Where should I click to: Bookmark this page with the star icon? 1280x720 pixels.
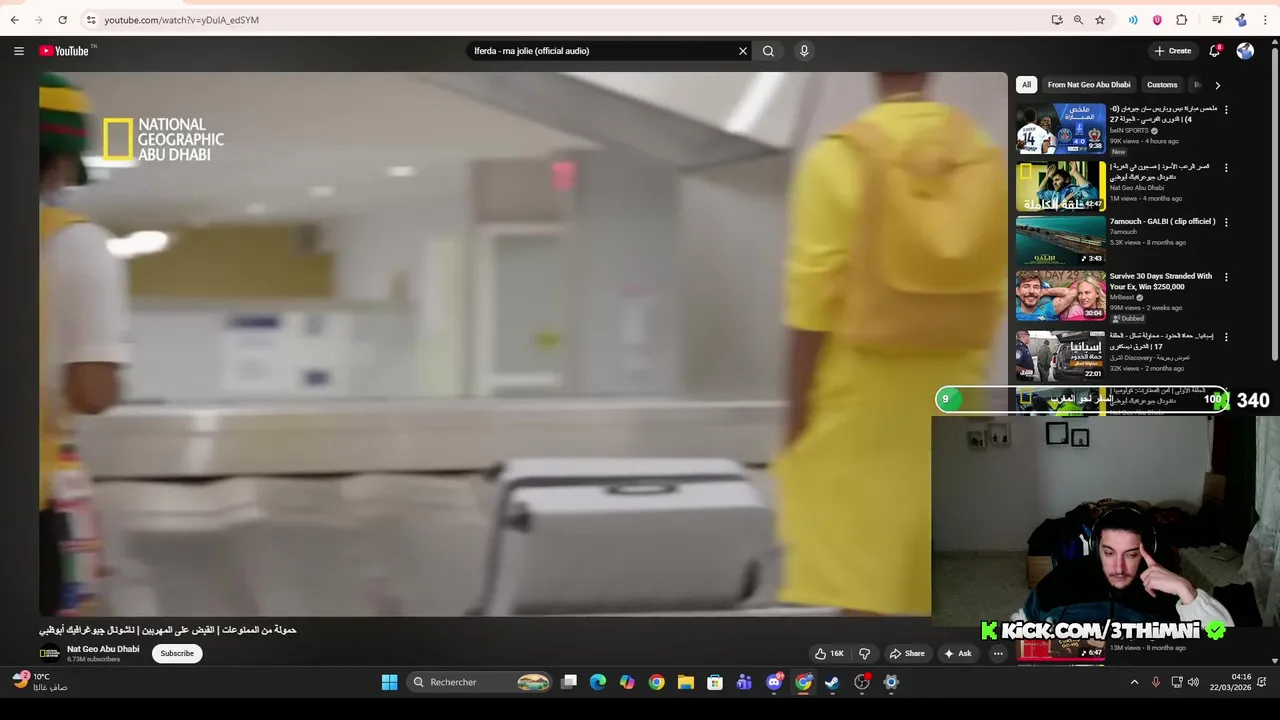click(1100, 20)
